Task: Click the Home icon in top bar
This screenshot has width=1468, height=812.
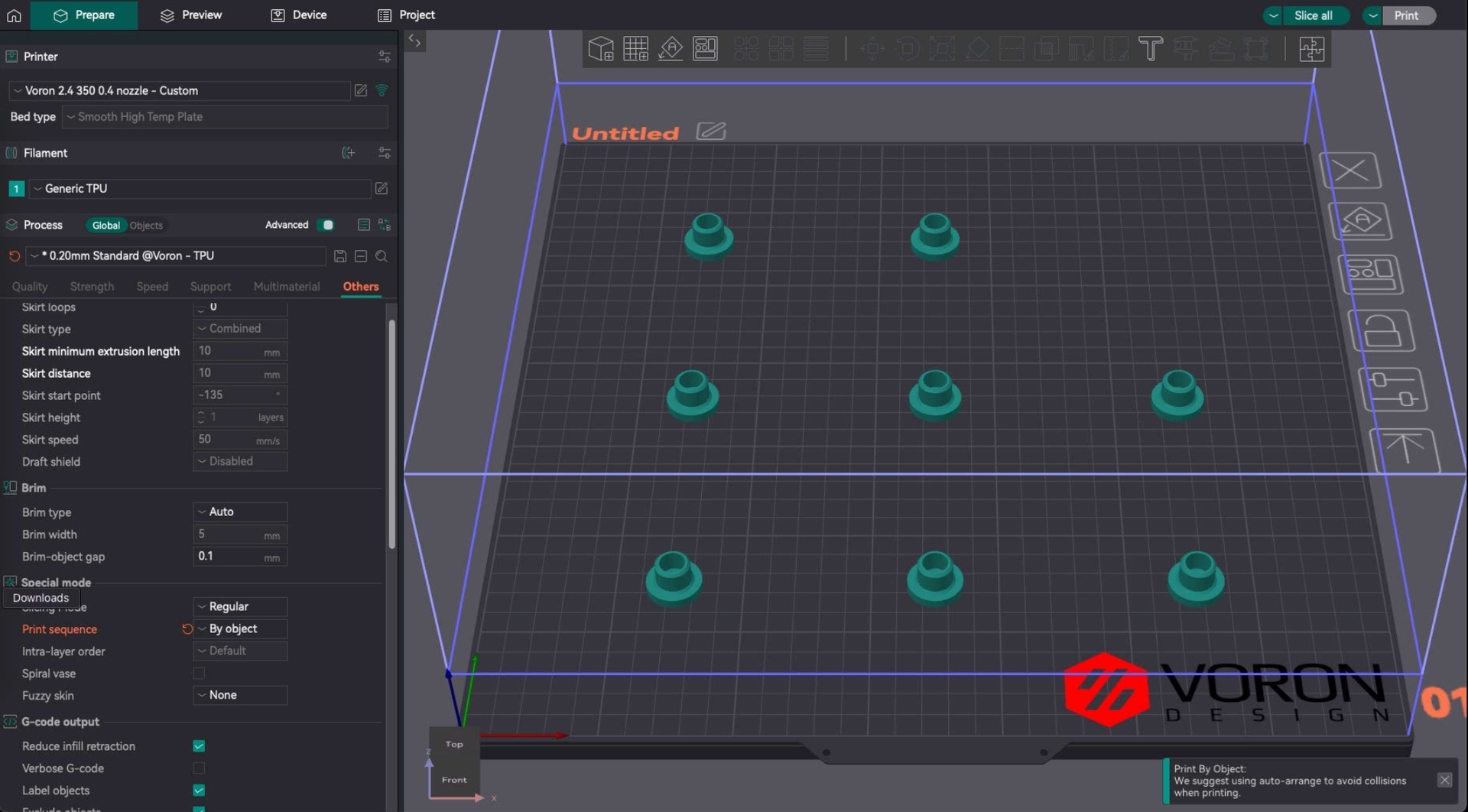Action: (14, 15)
